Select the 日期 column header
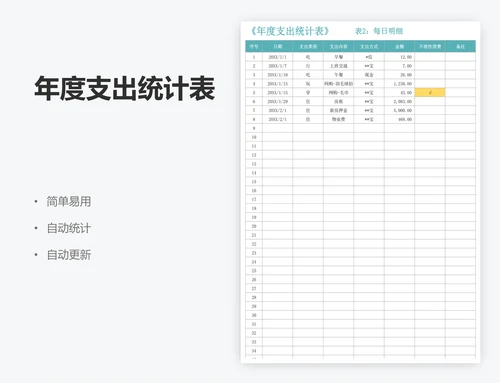This screenshot has height=383, width=500. [x=278, y=46]
